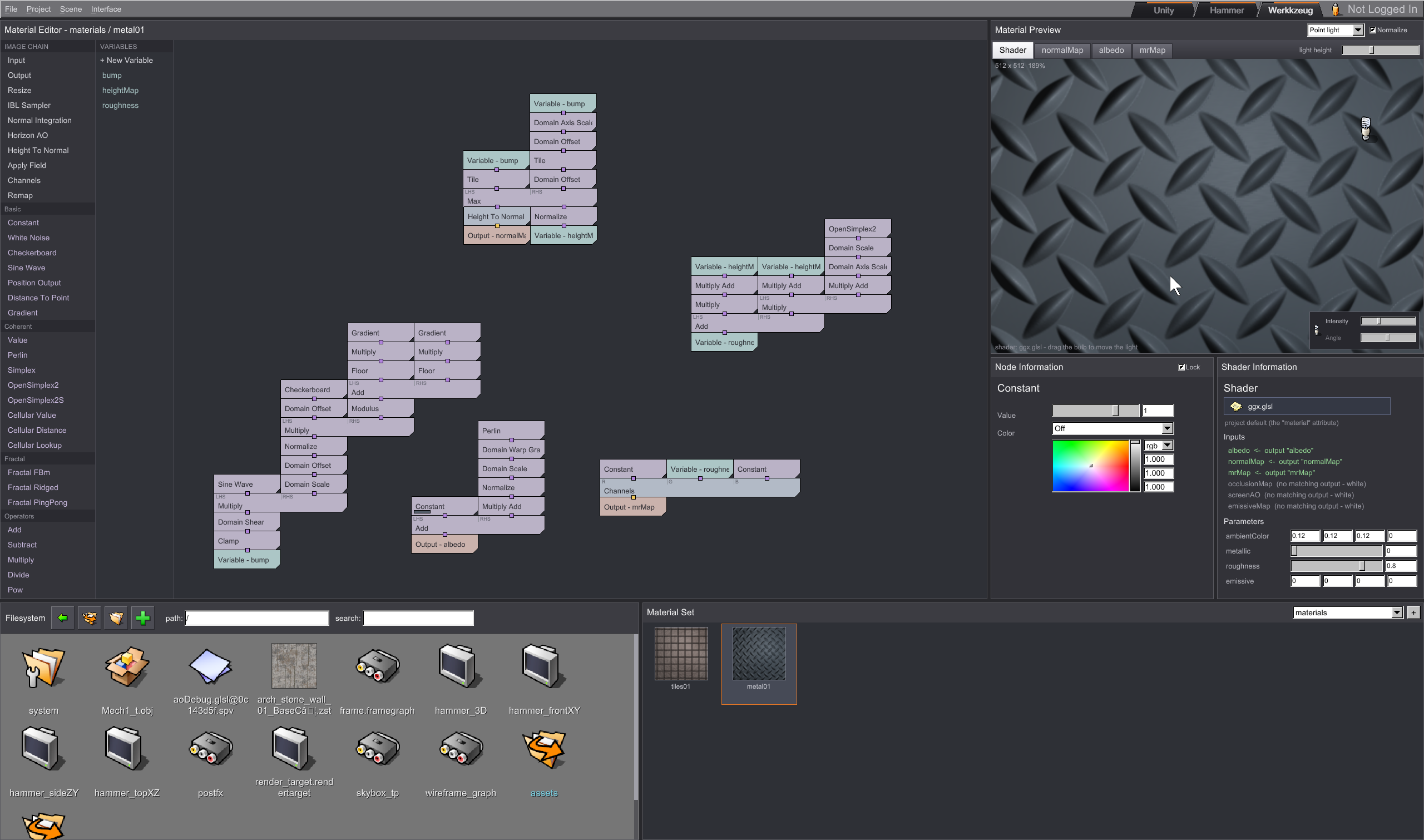Image resolution: width=1424 pixels, height=840 pixels.
Task: Switch to the Hammer tab
Action: pos(1227,10)
